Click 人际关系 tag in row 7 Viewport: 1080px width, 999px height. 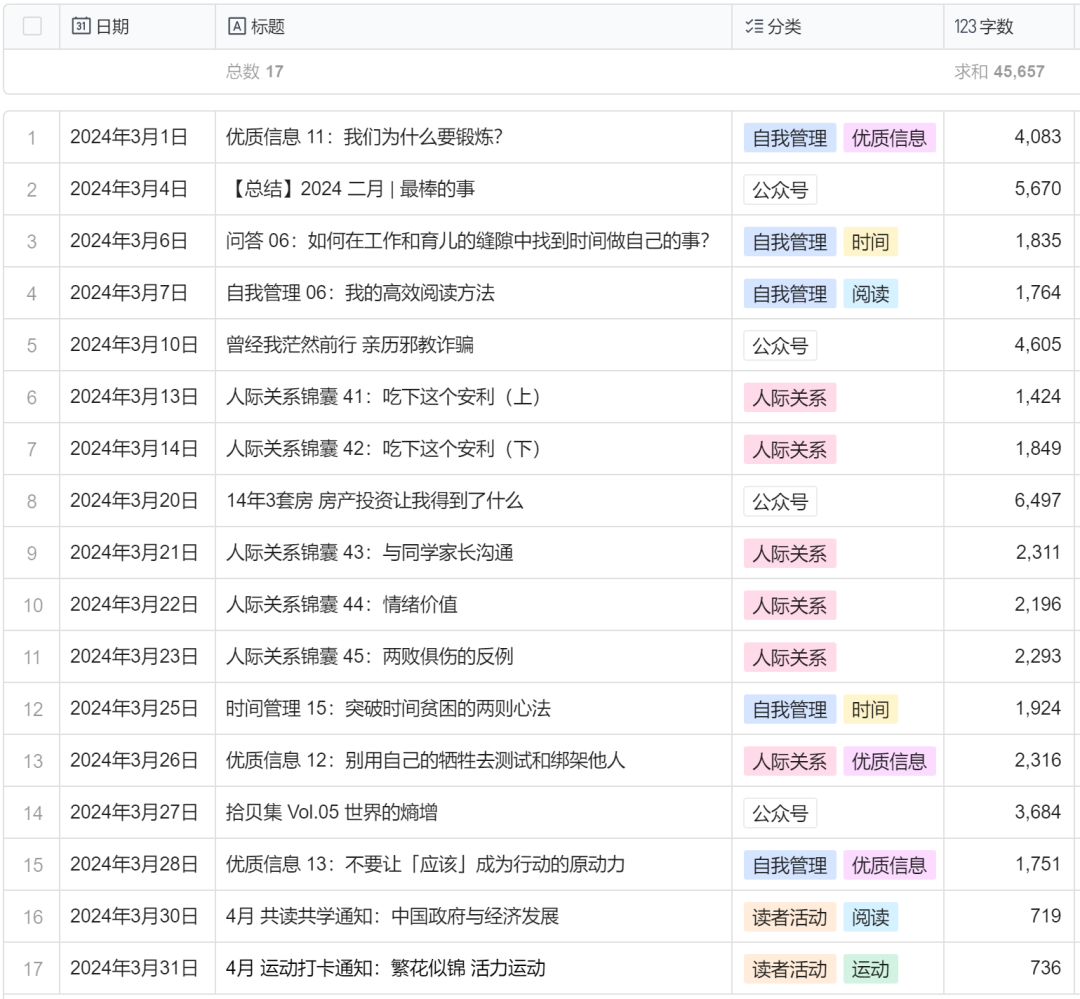(x=790, y=450)
